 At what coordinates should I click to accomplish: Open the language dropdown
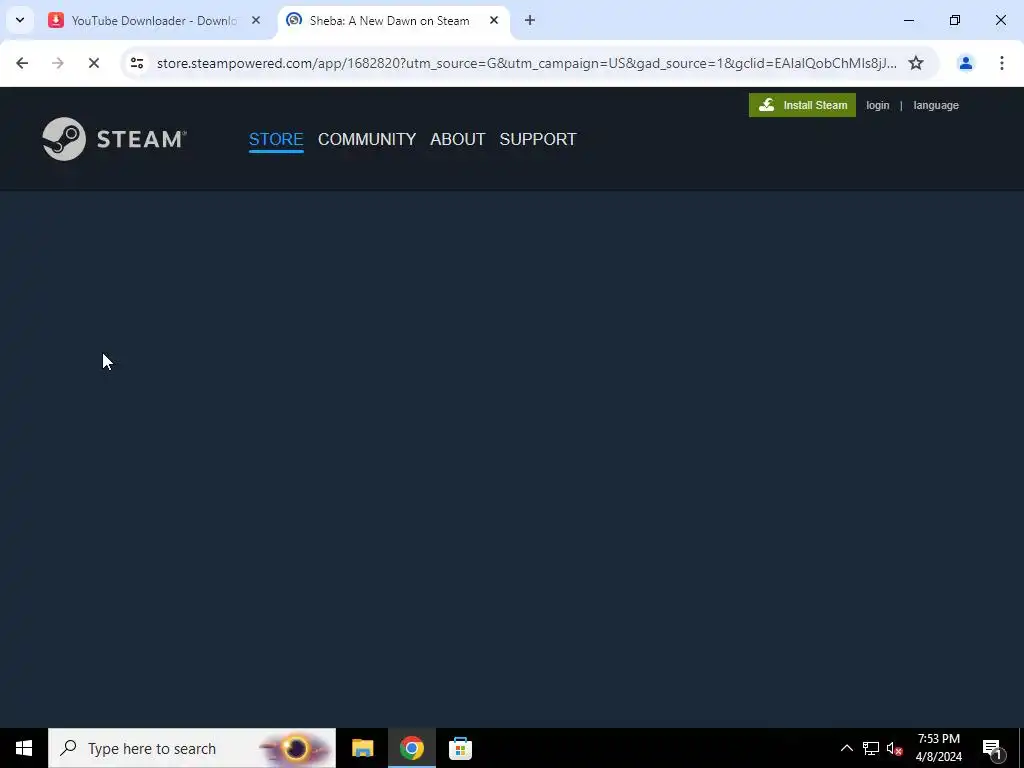tap(935, 105)
